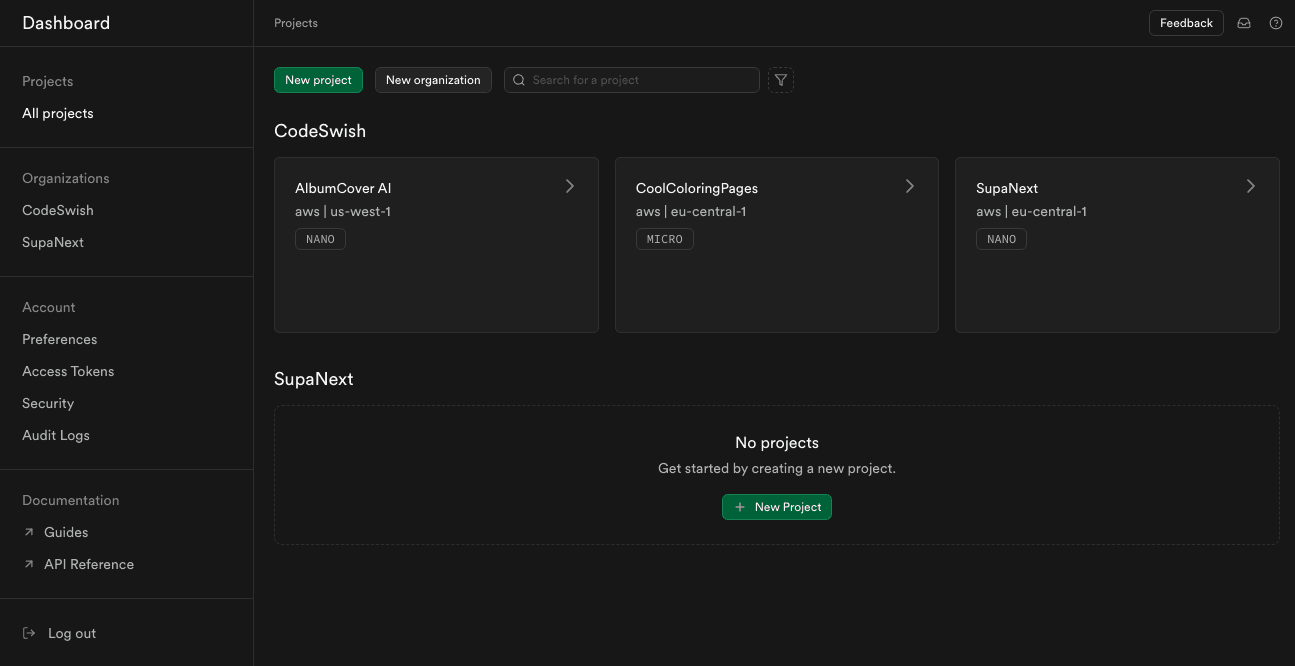The image size is (1295, 666).
Task: Click the Projects breadcrumb in the header
Action: point(296,23)
